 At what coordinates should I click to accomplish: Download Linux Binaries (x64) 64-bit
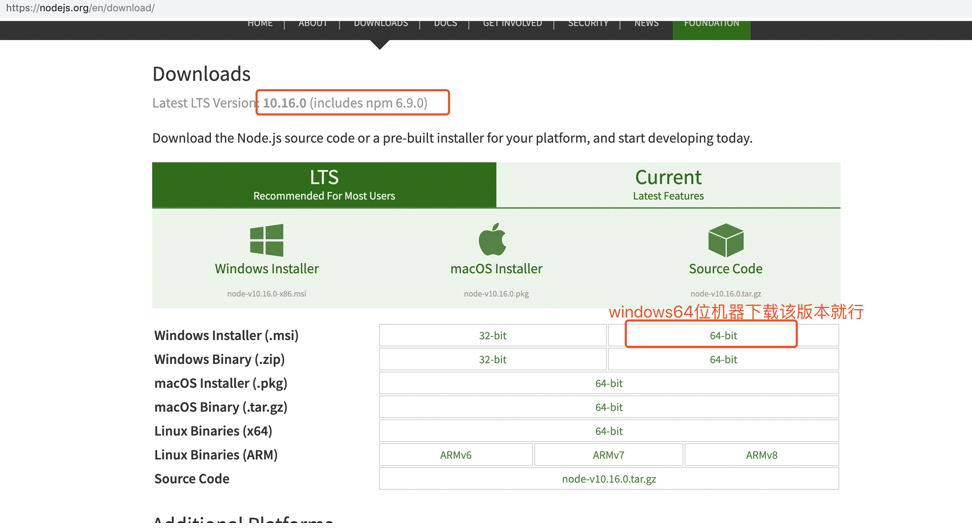(x=609, y=431)
